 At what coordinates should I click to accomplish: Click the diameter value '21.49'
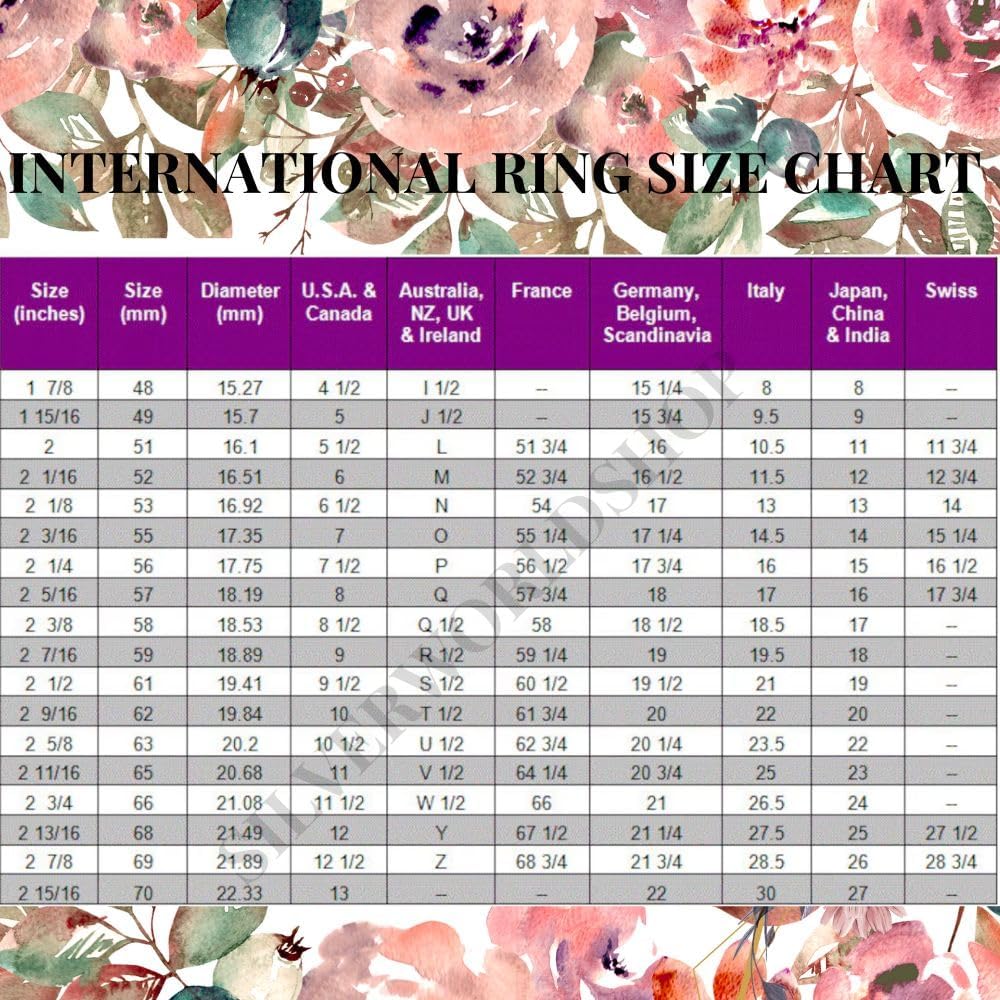pyautogui.click(x=240, y=833)
